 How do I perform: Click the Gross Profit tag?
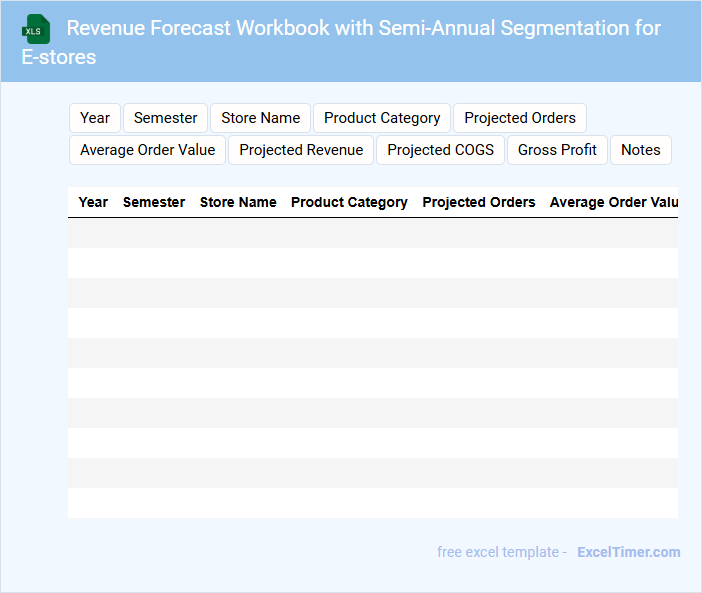(557, 150)
